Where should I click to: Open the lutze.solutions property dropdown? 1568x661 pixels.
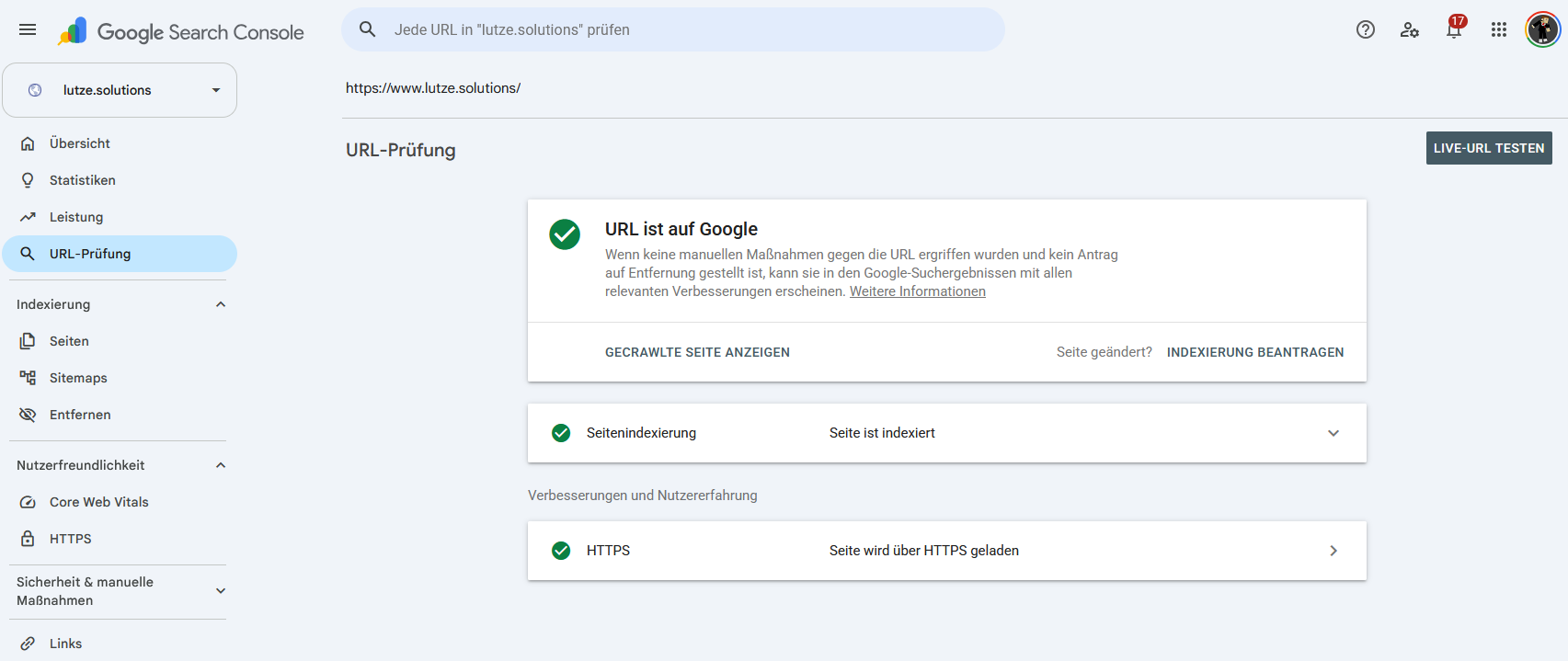(x=120, y=90)
